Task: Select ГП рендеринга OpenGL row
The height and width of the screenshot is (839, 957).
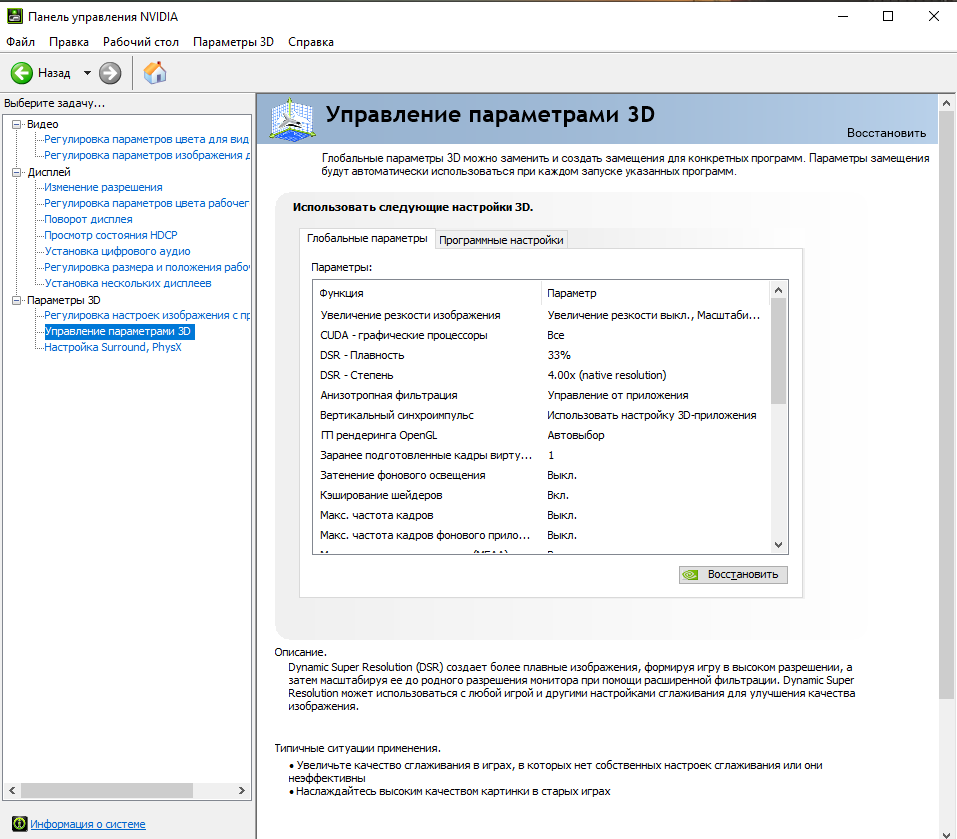Action: point(542,436)
